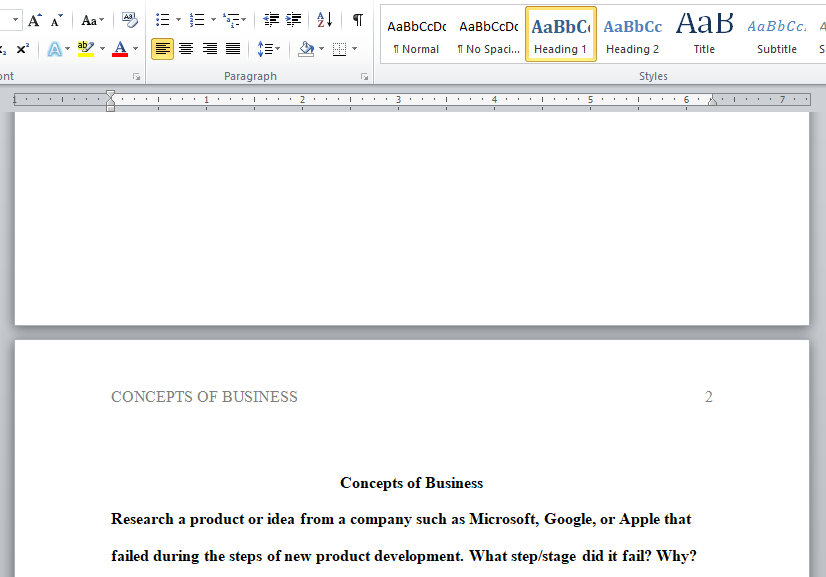Click the CONCEPTS OF BUSINESS header text

click(x=204, y=397)
